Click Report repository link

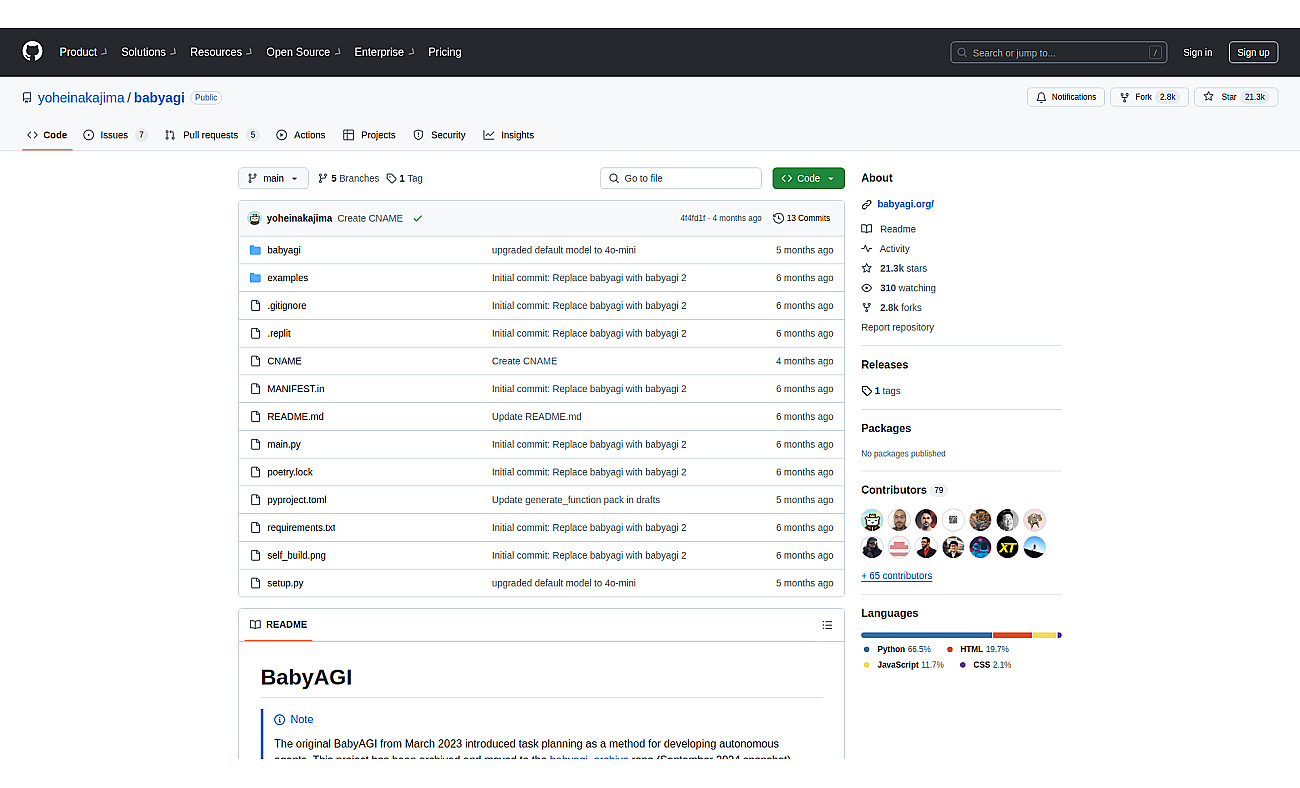[897, 327]
